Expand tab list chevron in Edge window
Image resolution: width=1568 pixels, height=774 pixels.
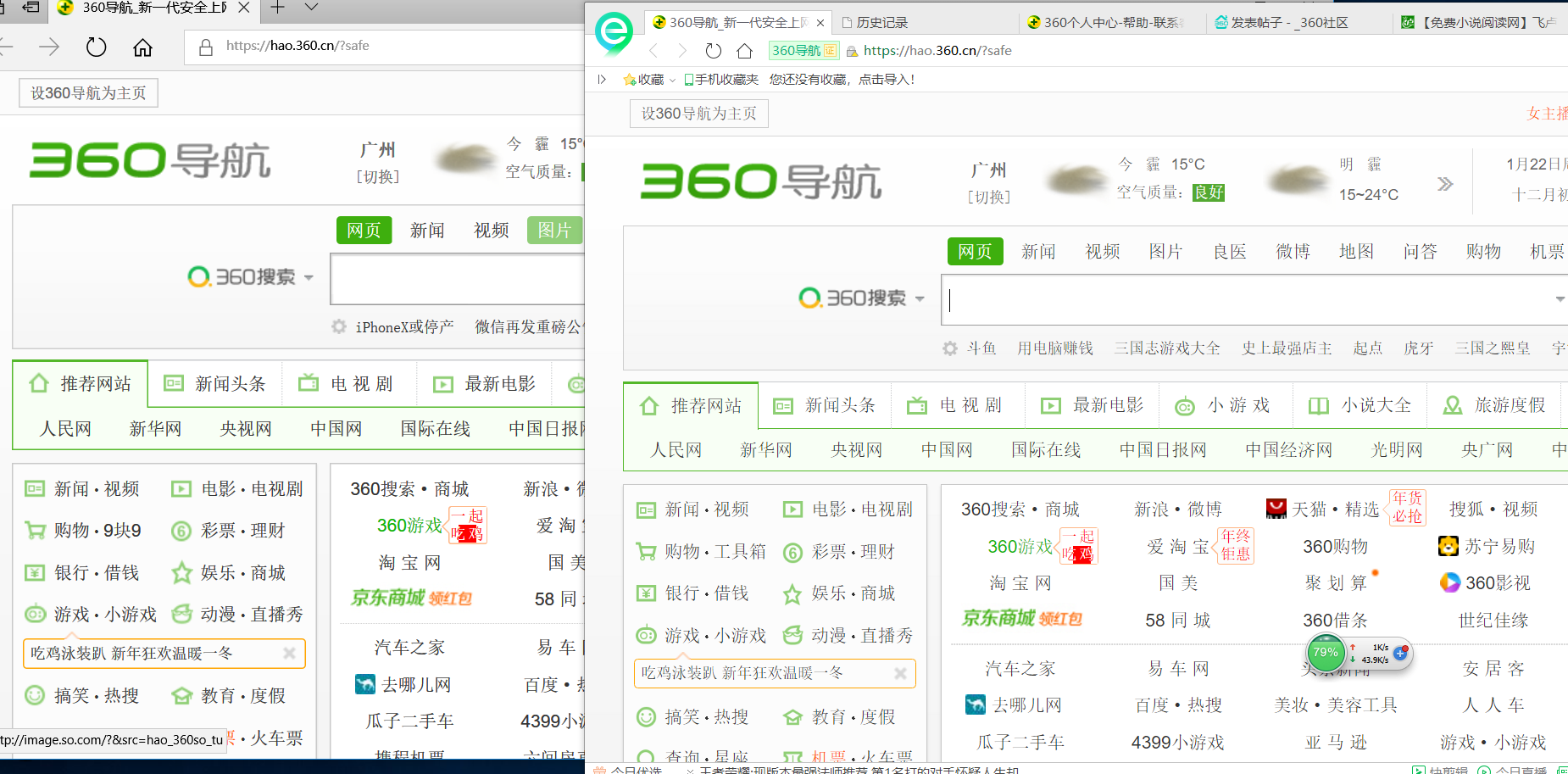pyautogui.click(x=311, y=8)
